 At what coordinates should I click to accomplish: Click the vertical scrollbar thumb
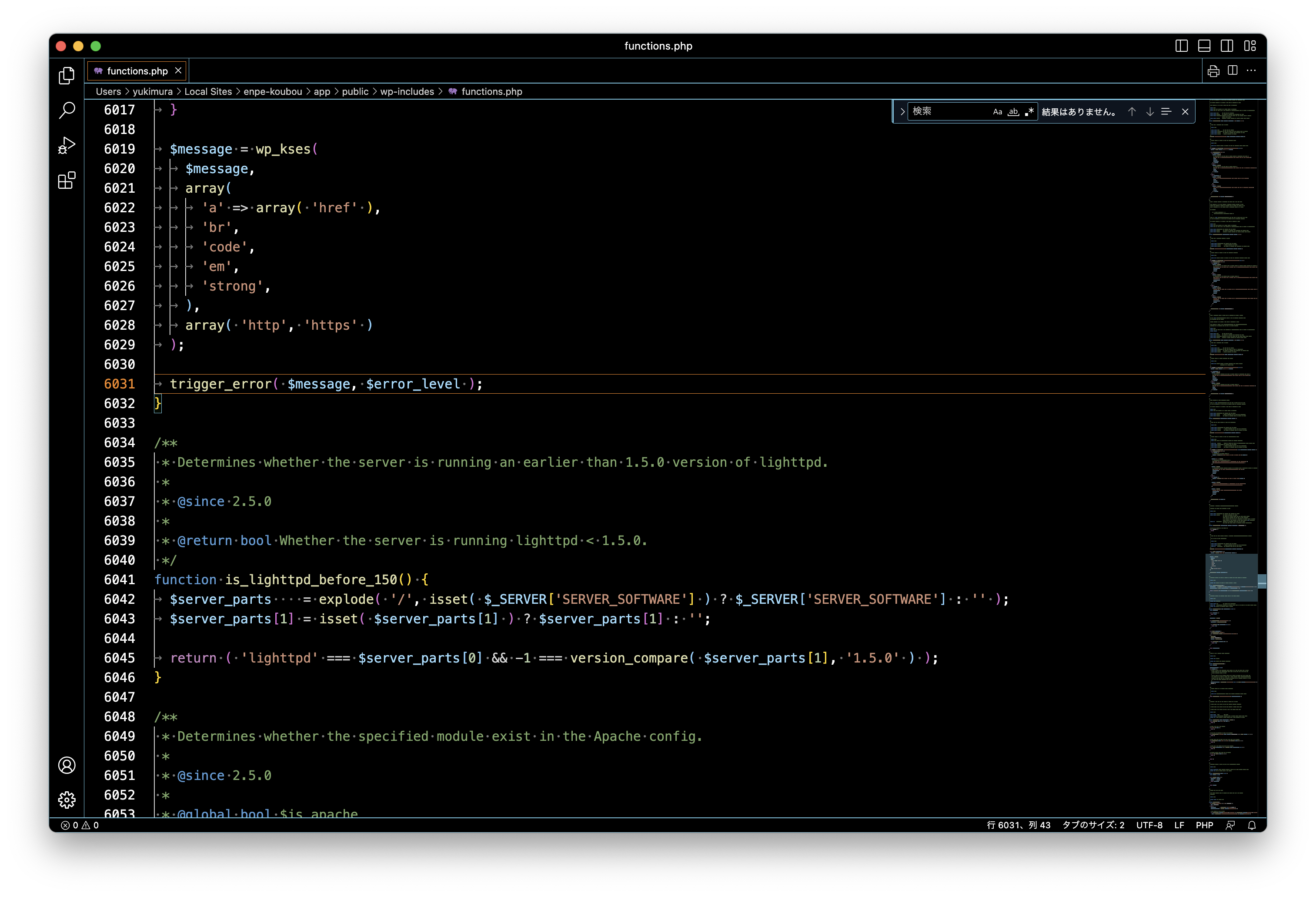coord(1262,582)
